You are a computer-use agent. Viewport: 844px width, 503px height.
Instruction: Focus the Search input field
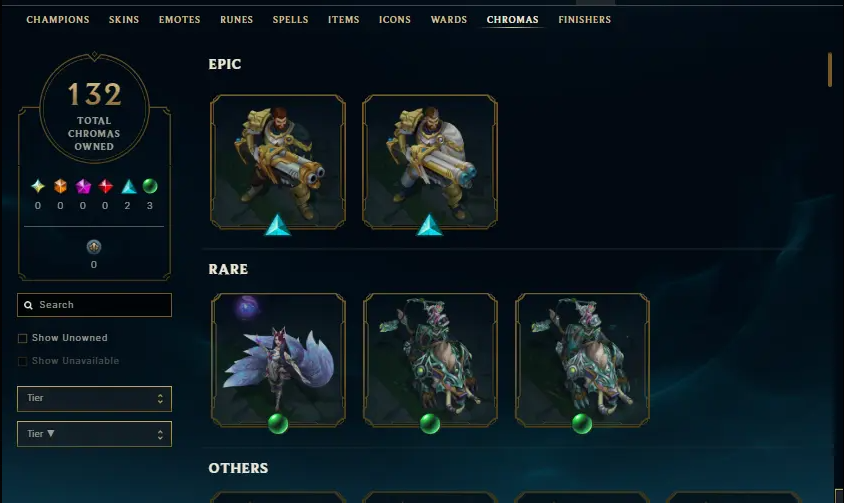[x=94, y=305]
